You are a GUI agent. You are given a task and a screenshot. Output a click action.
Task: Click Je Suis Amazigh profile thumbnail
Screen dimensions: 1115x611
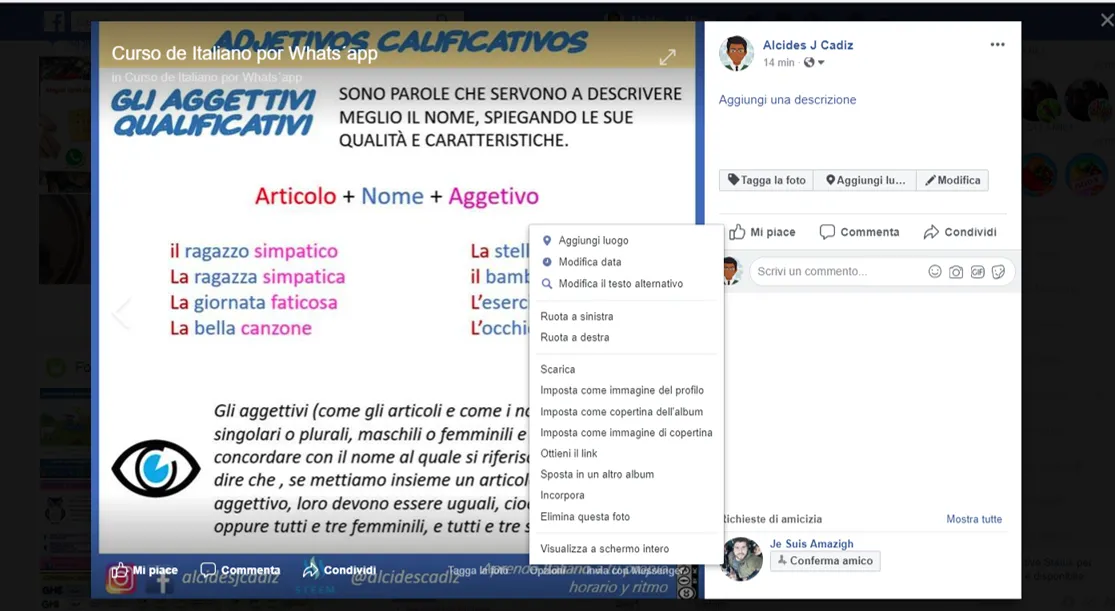pyautogui.click(x=741, y=558)
